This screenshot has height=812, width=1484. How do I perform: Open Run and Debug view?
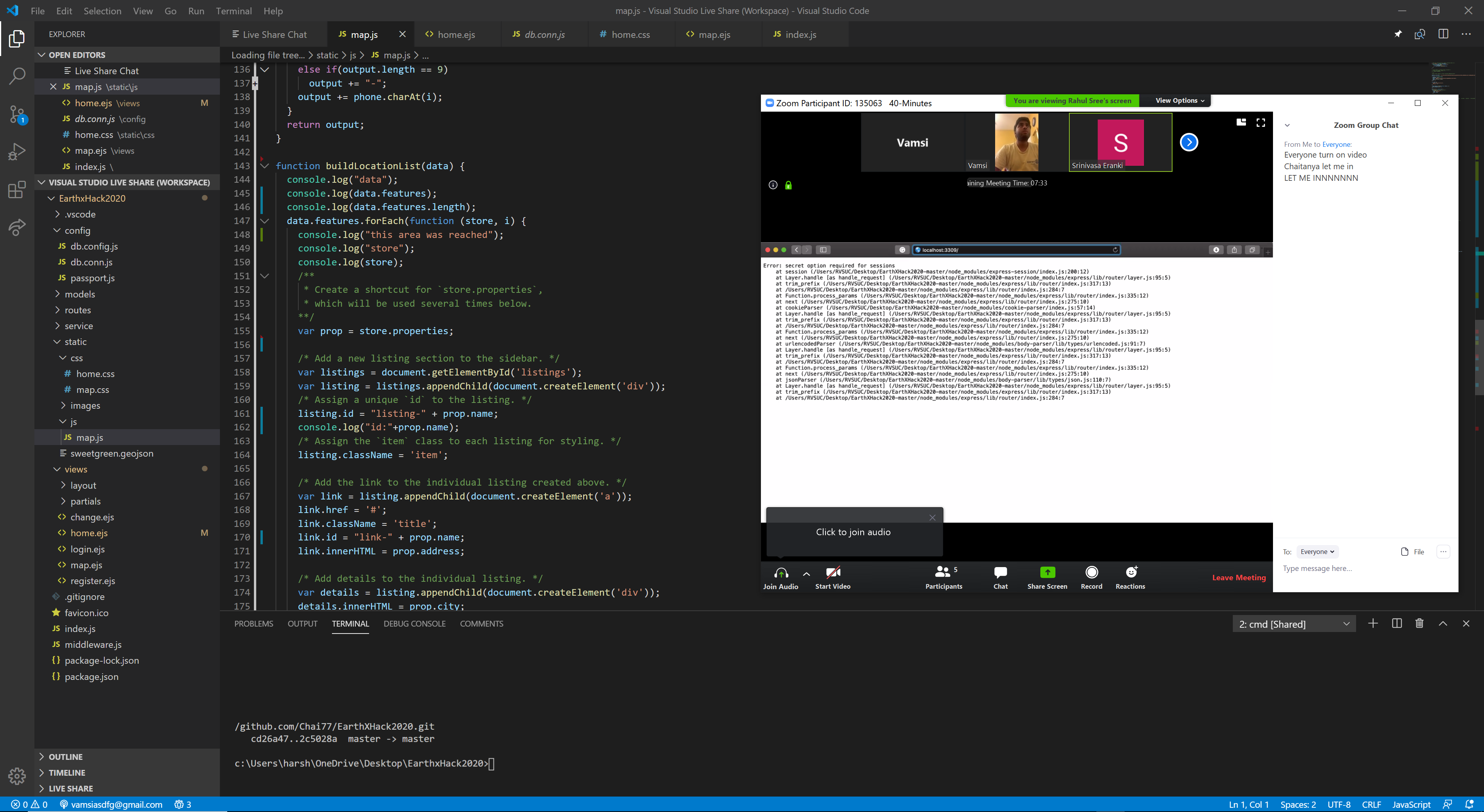tap(17, 151)
